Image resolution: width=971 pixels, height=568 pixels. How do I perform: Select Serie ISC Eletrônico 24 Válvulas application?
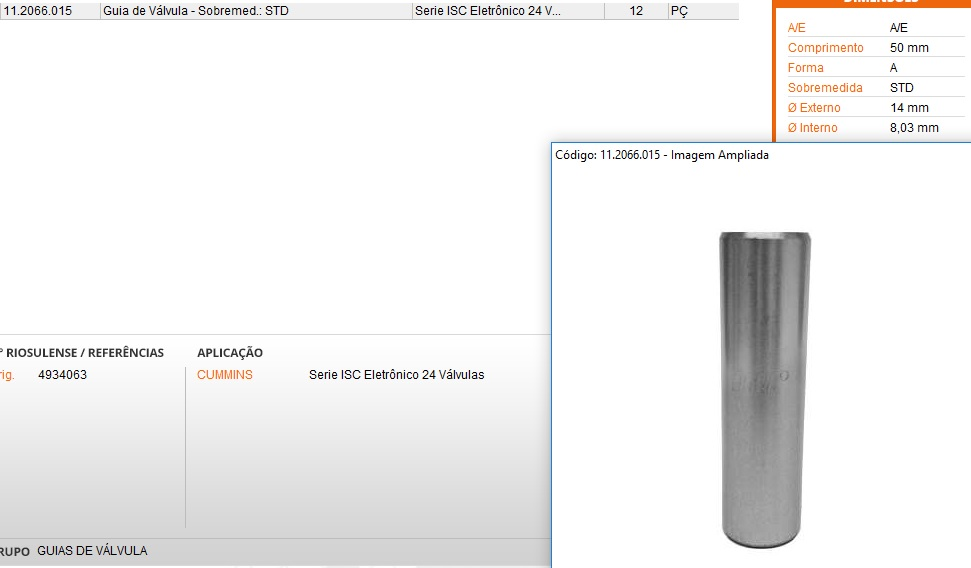396,375
